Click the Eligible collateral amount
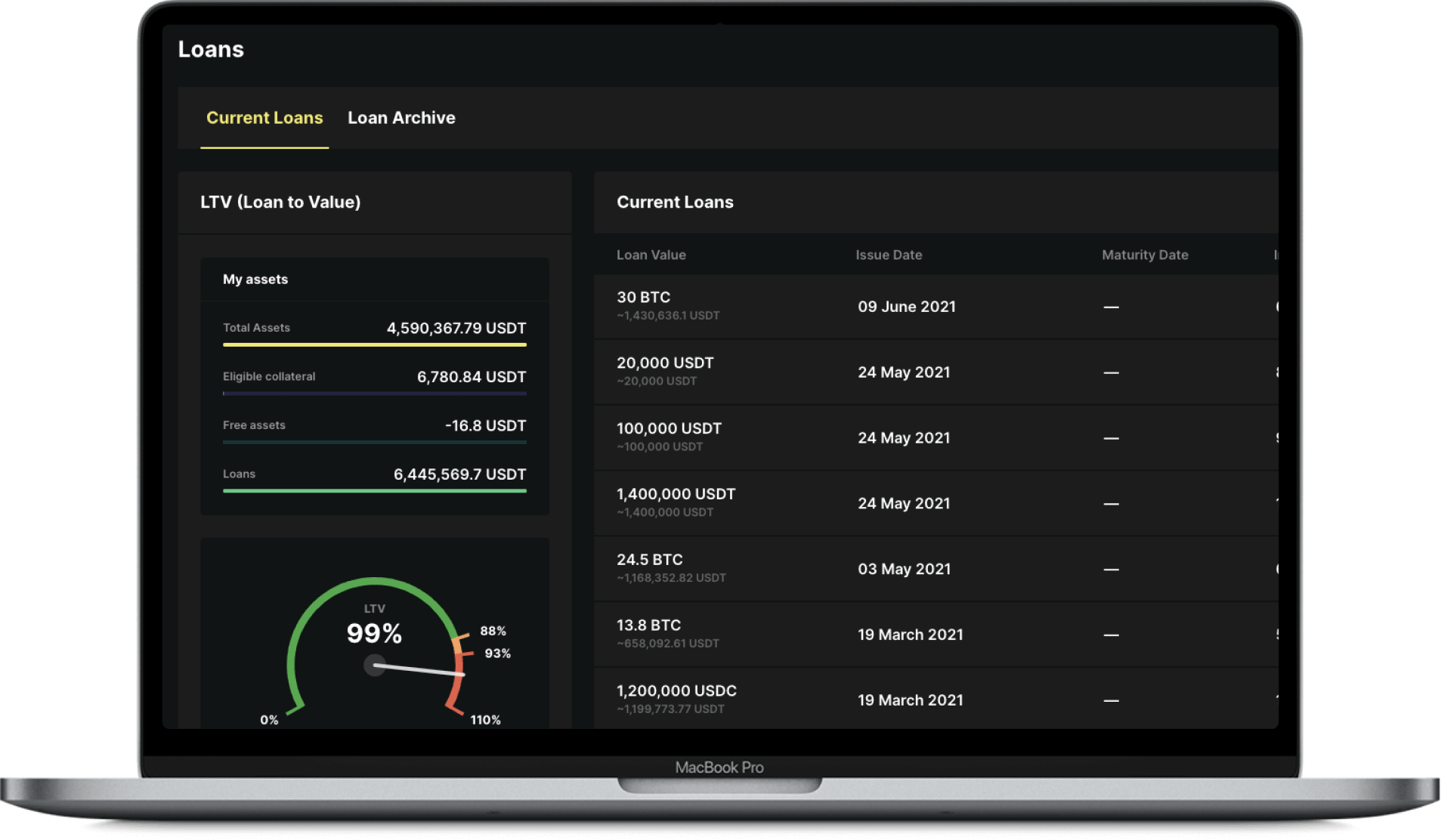This screenshot has width=1441, height=840. click(x=471, y=377)
